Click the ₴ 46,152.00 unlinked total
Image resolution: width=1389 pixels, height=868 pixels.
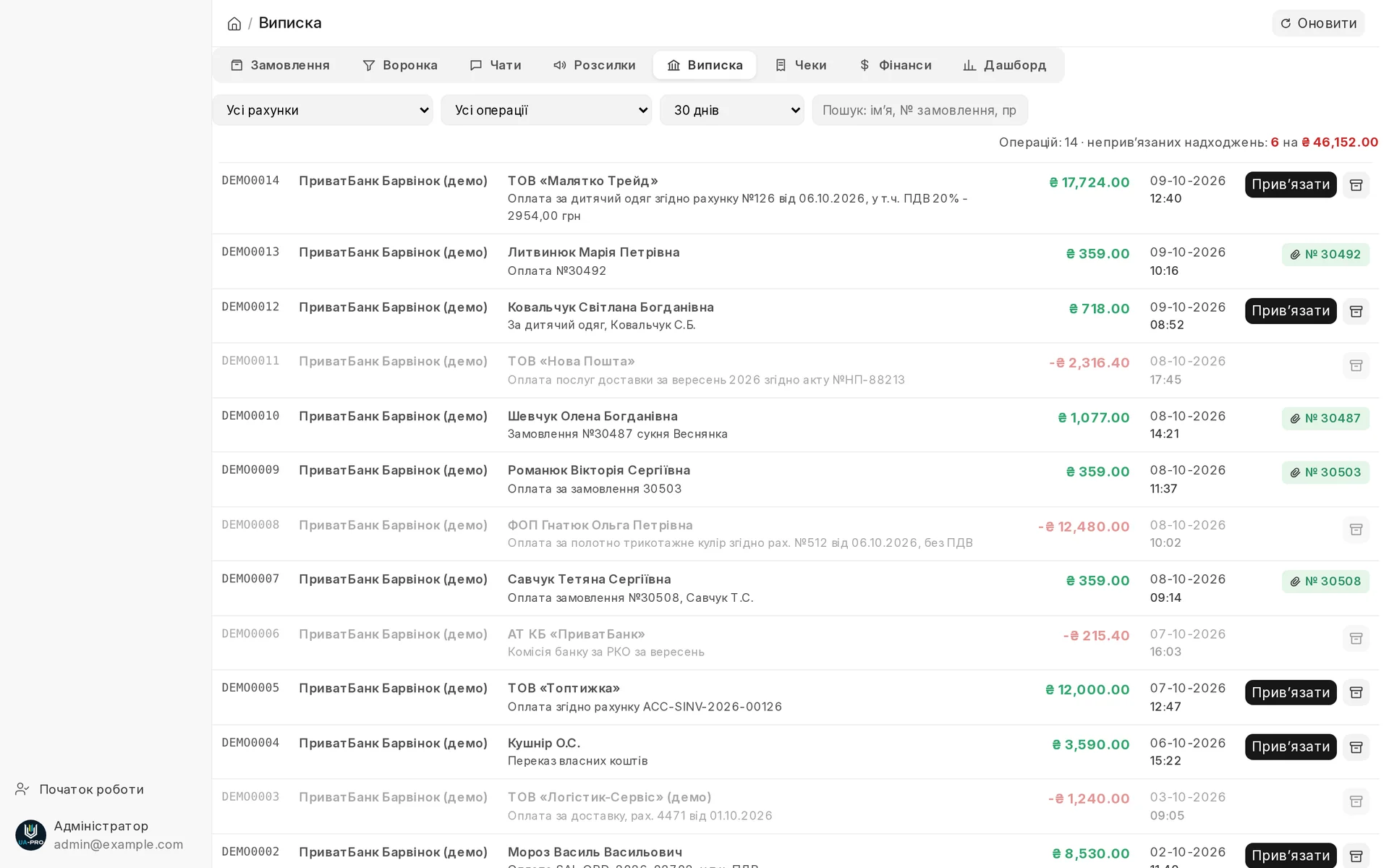coord(1340,142)
